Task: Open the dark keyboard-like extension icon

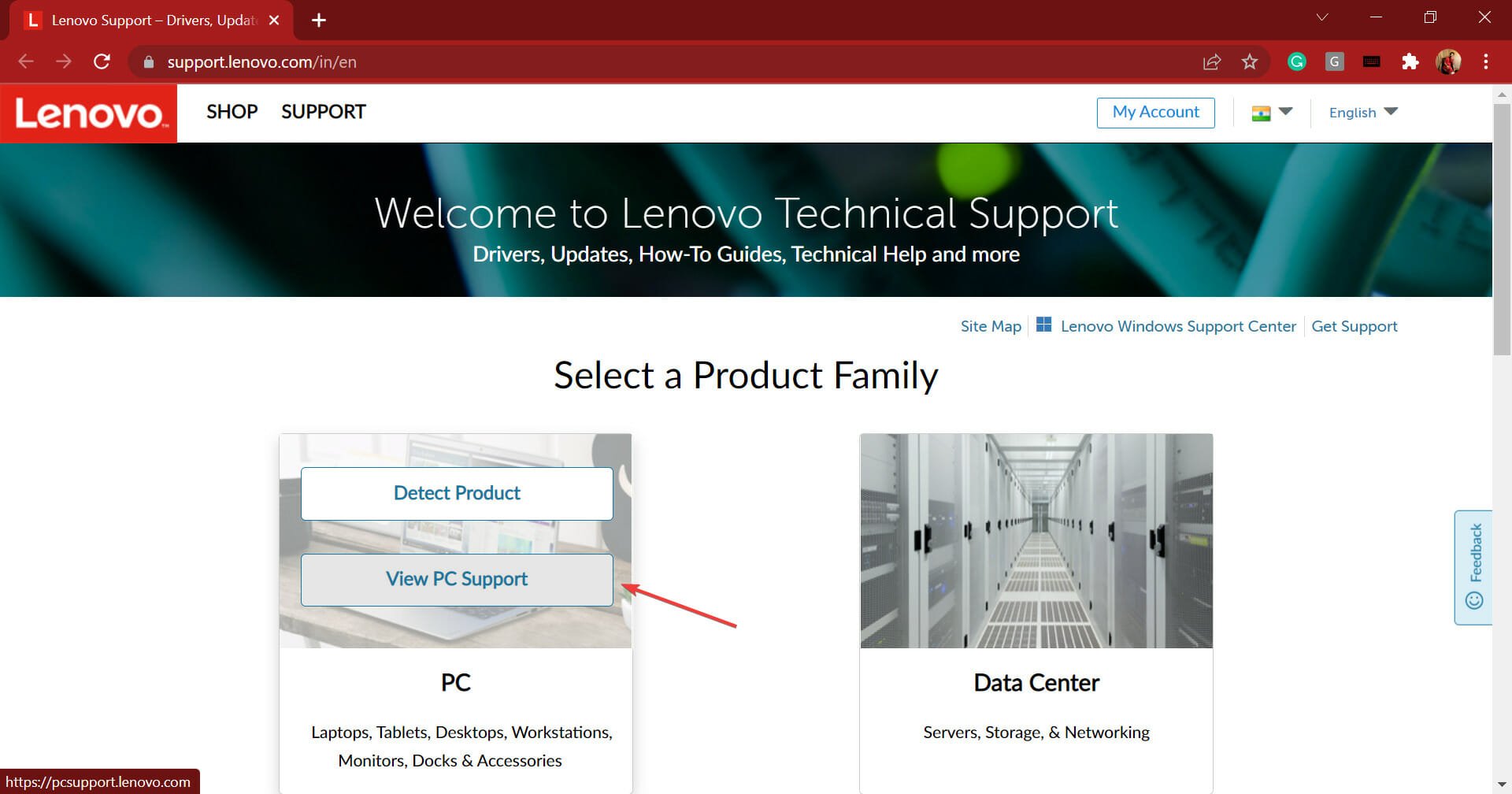Action: [x=1372, y=61]
